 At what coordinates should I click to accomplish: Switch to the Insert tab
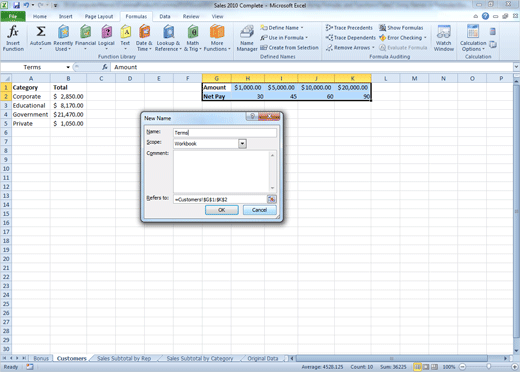pos(66,16)
